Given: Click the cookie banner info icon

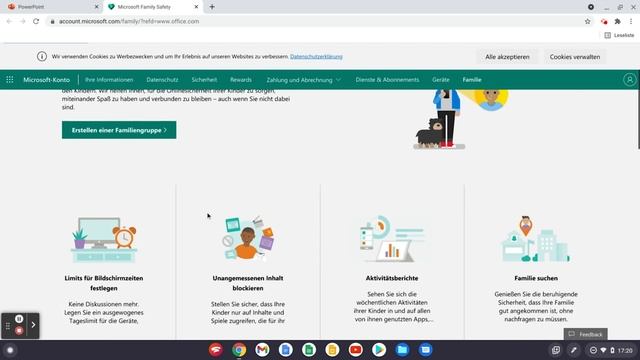Looking at the screenshot, I should tap(42, 56).
